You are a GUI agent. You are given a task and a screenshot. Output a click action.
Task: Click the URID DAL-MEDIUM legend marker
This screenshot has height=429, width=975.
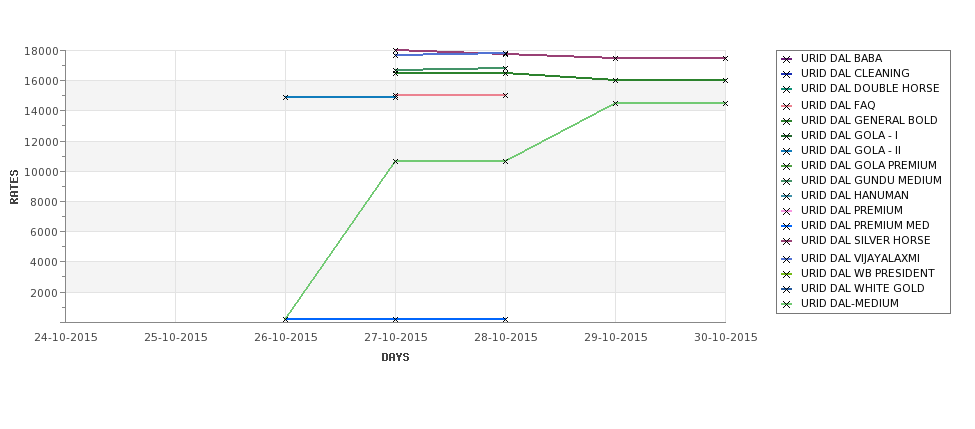(787, 304)
